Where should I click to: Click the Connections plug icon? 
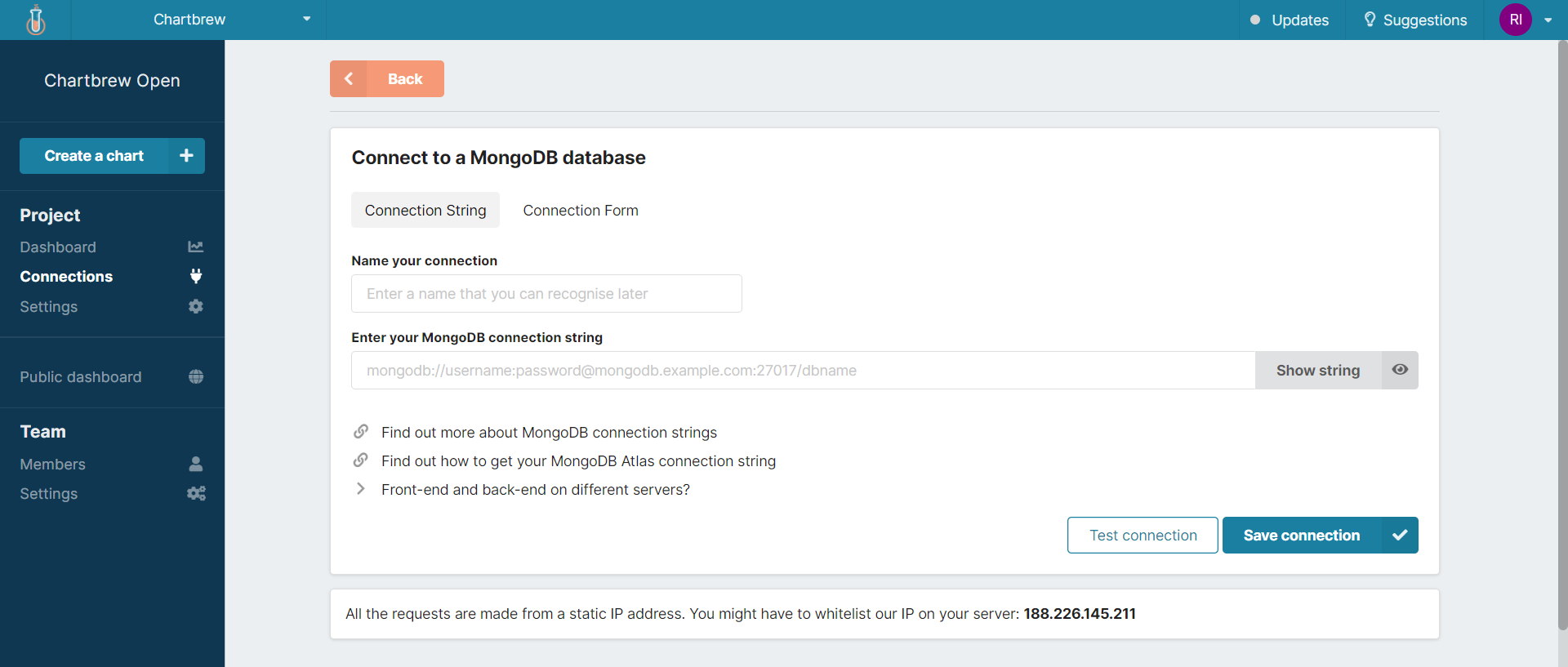[x=196, y=276]
